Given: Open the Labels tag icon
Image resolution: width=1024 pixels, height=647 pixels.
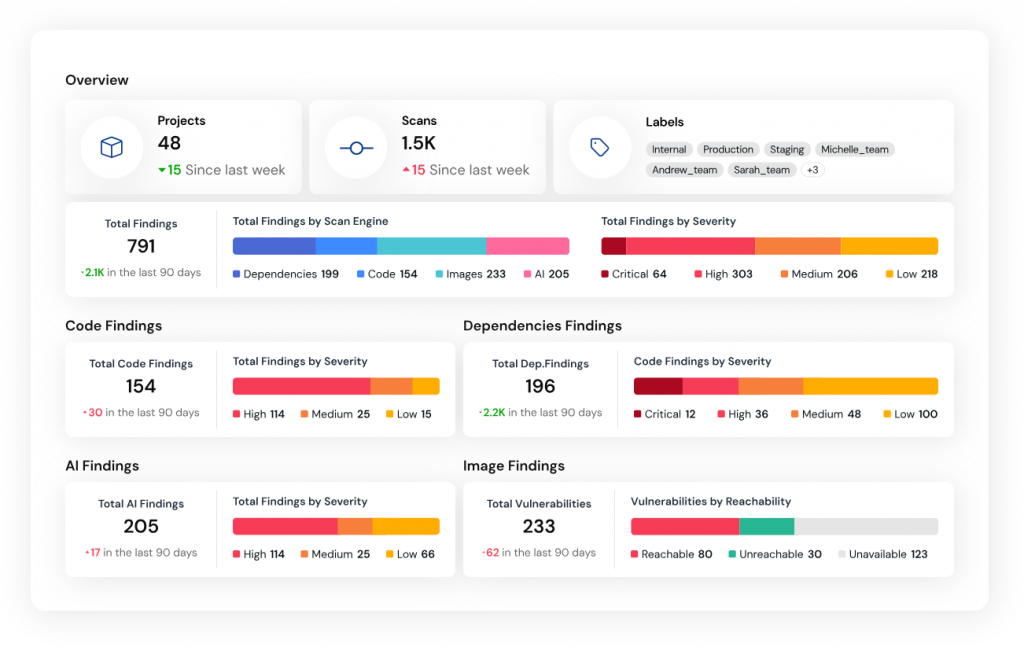Looking at the screenshot, I should [599, 146].
